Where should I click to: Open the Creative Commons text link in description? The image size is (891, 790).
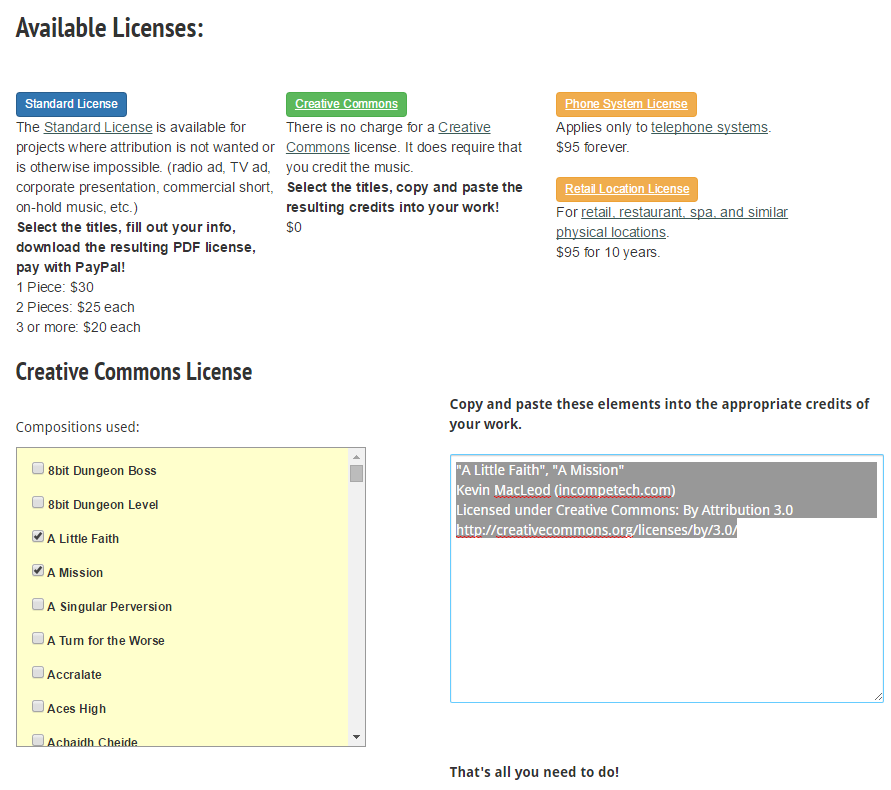tap(464, 127)
